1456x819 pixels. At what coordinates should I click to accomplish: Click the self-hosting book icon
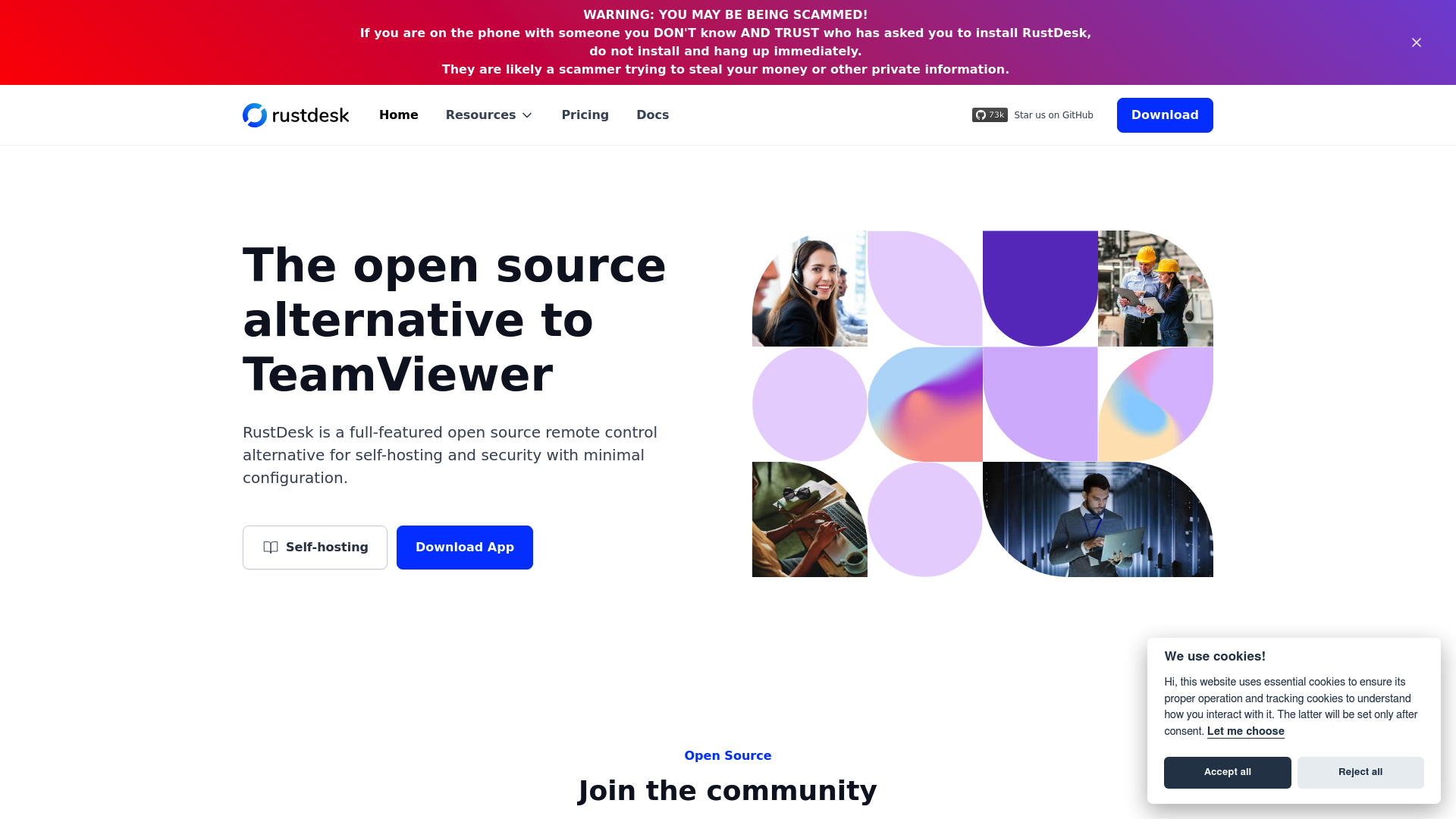[x=270, y=547]
